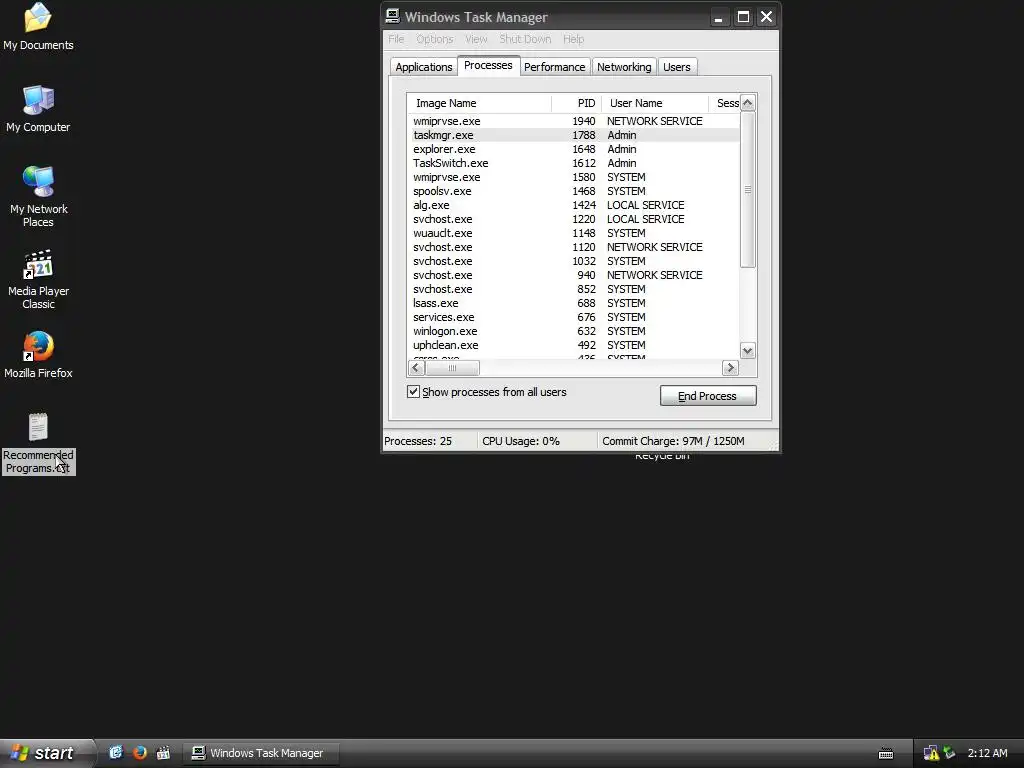Select svchost.exe with PID 1032
The height and width of the screenshot is (768, 1024).
(x=574, y=261)
